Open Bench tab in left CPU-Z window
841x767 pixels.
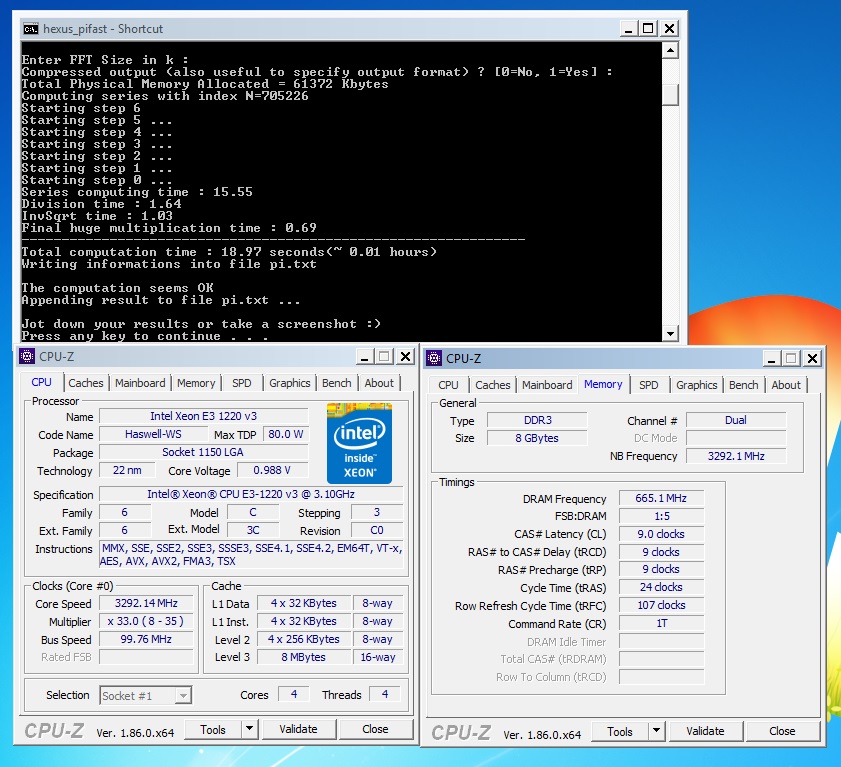coord(337,383)
